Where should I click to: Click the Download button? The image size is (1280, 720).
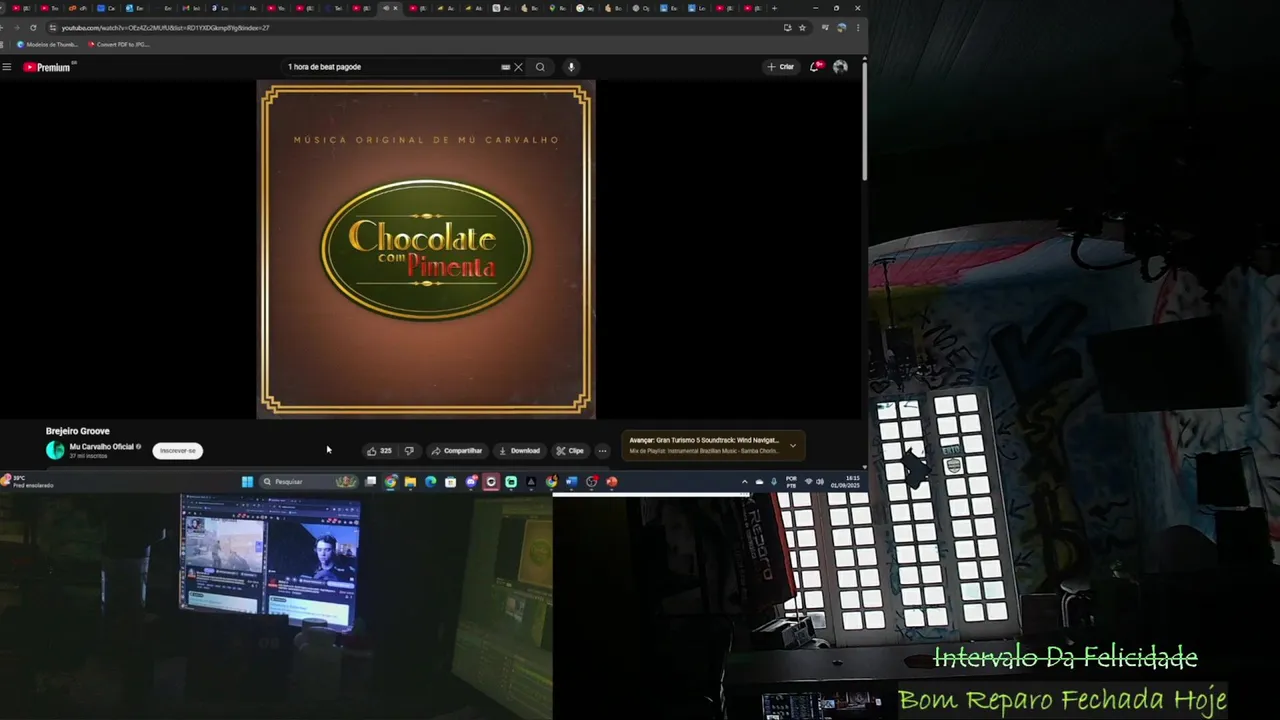pyautogui.click(x=519, y=451)
